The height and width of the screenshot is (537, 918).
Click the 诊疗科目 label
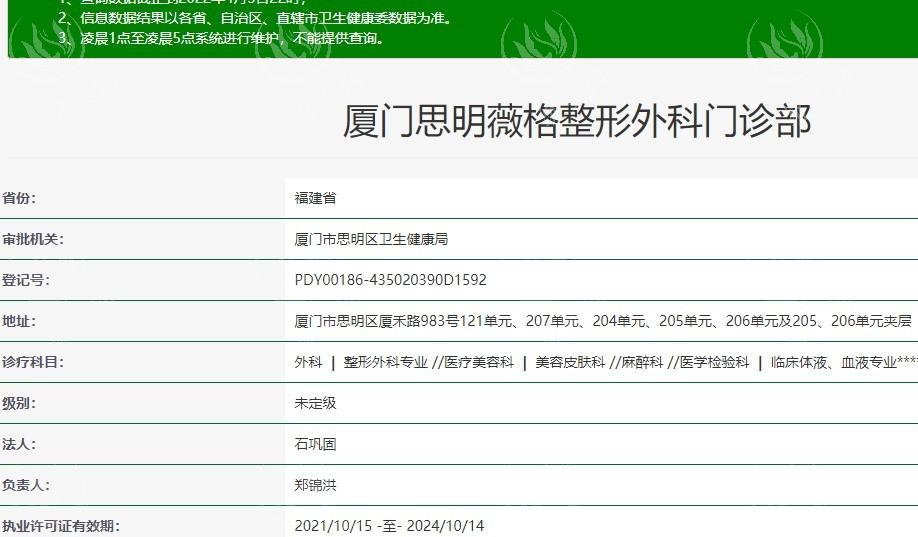point(33,362)
